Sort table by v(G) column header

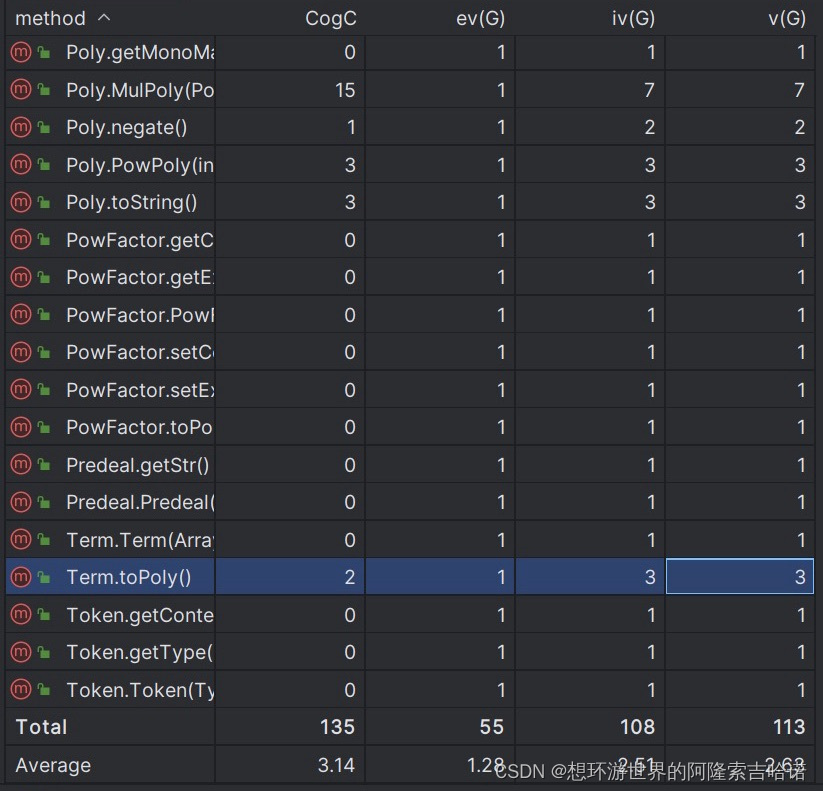point(787,18)
